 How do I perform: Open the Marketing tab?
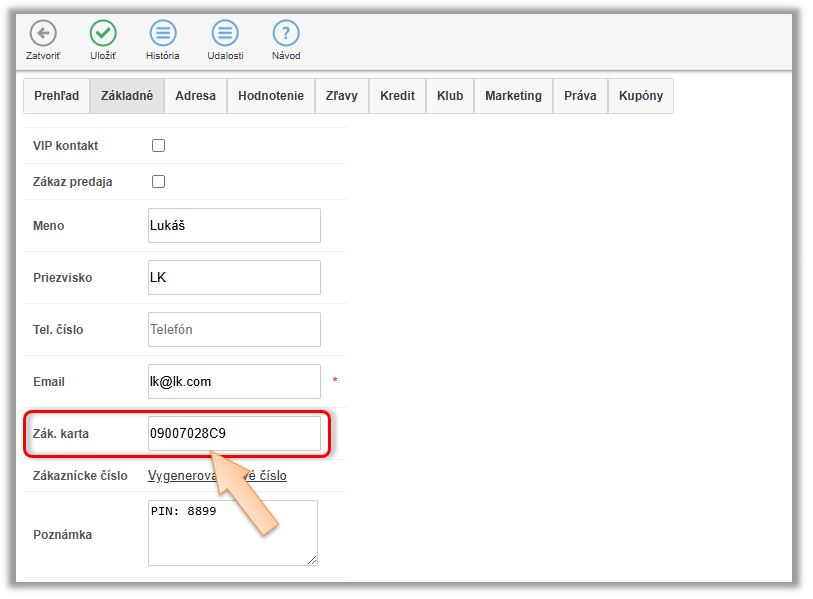513,96
